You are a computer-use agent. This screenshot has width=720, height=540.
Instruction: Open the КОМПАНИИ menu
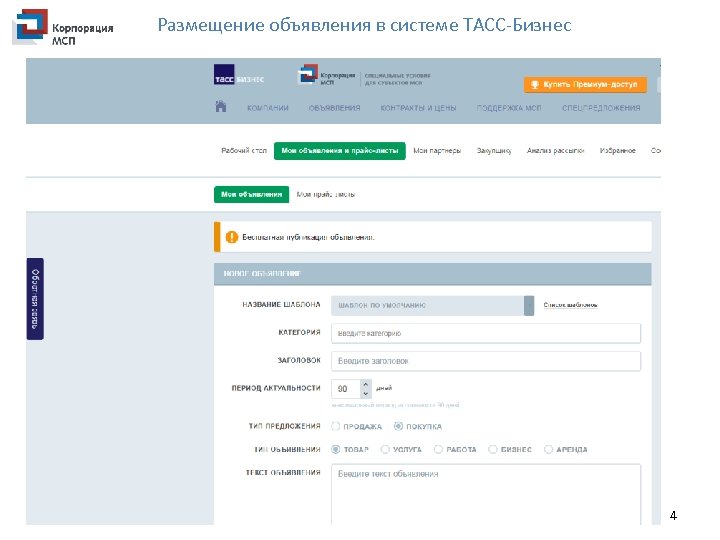pos(268,108)
